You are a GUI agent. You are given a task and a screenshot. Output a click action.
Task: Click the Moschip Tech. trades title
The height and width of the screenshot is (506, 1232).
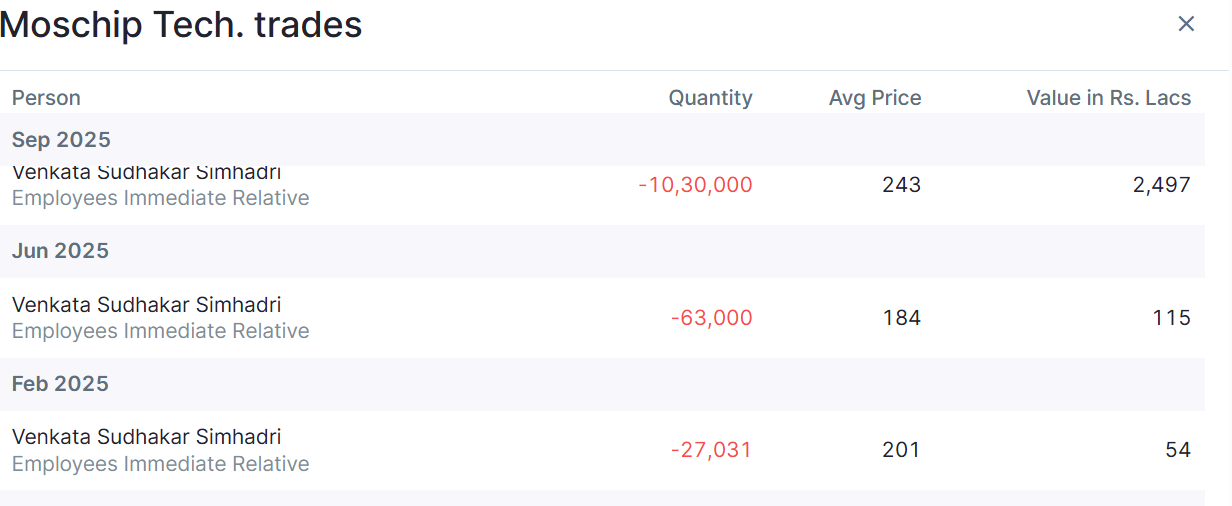[x=181, y=25]
